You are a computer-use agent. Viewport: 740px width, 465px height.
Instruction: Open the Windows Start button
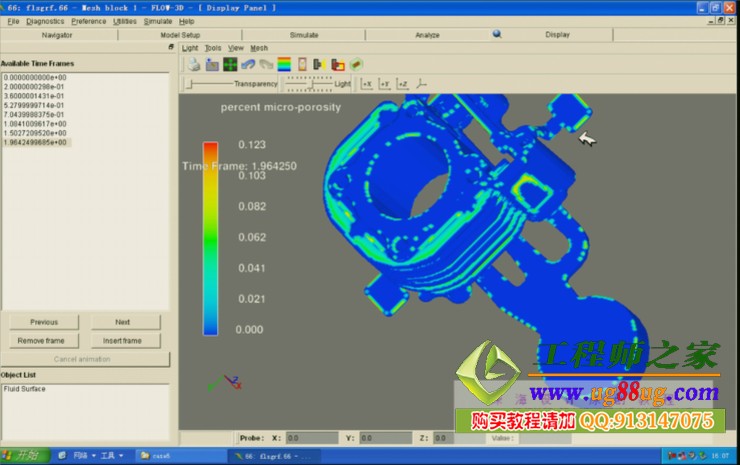(x=22, y=455)
